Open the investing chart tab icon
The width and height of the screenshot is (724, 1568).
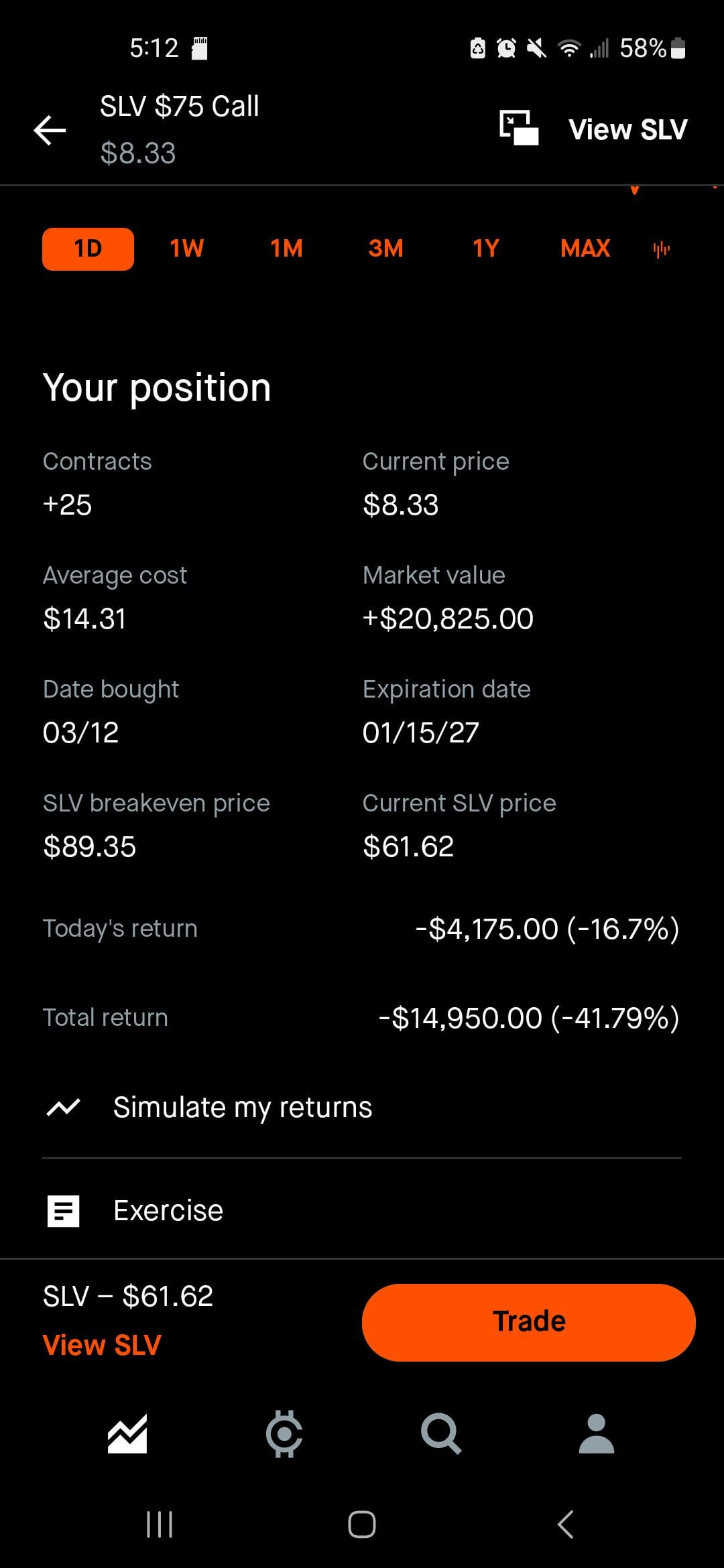127,1435
